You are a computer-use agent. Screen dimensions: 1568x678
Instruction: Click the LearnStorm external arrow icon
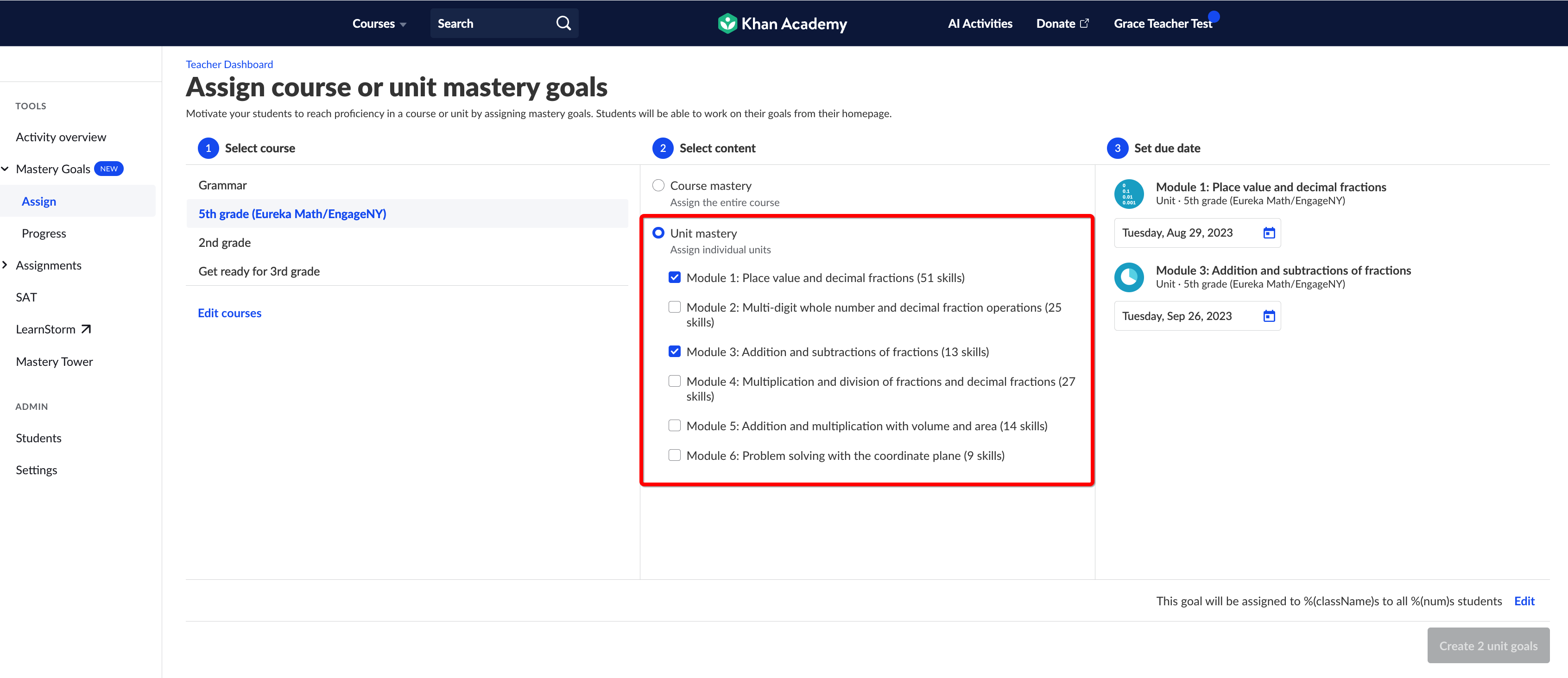86,329
